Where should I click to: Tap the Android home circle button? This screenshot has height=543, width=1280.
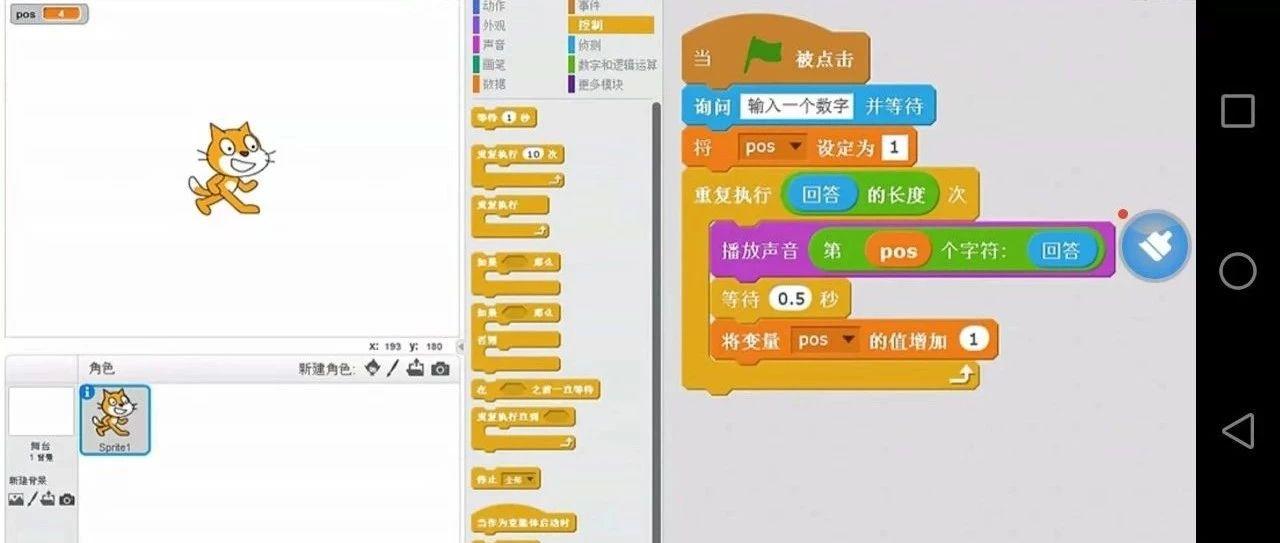pyautogui.click(x=1238, y=271)
